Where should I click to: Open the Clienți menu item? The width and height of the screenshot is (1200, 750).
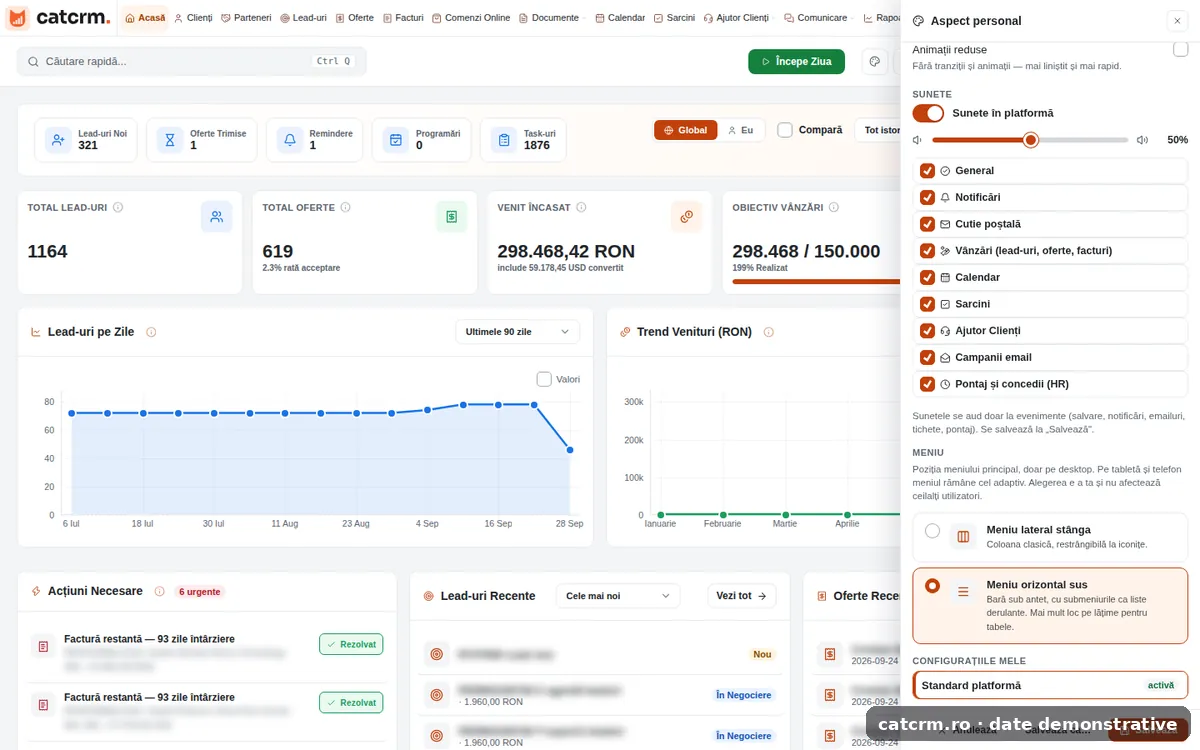point(193,18)
